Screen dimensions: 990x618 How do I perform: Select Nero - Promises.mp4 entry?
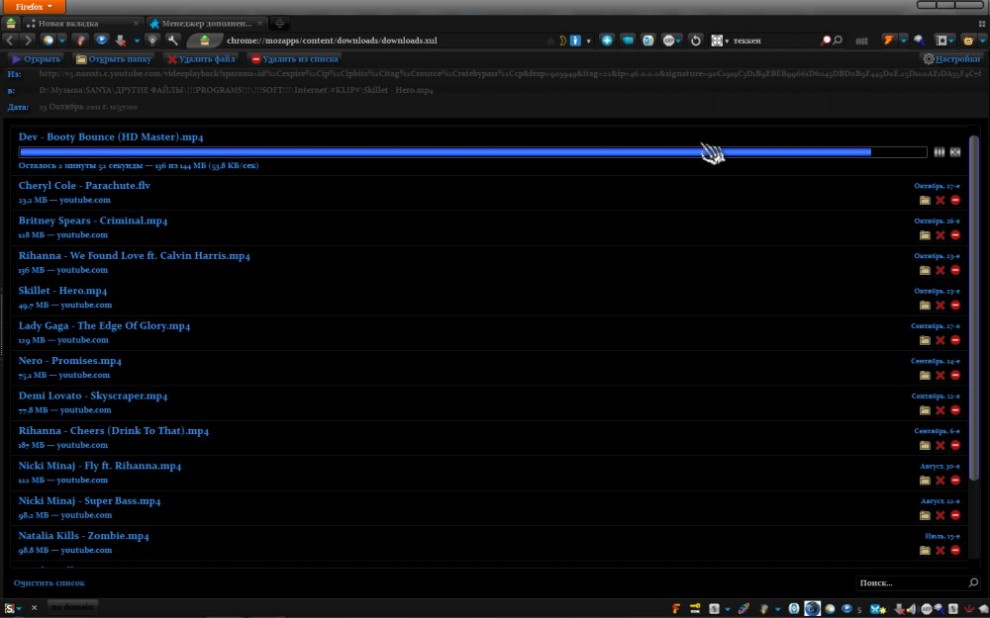click(489, 367)
